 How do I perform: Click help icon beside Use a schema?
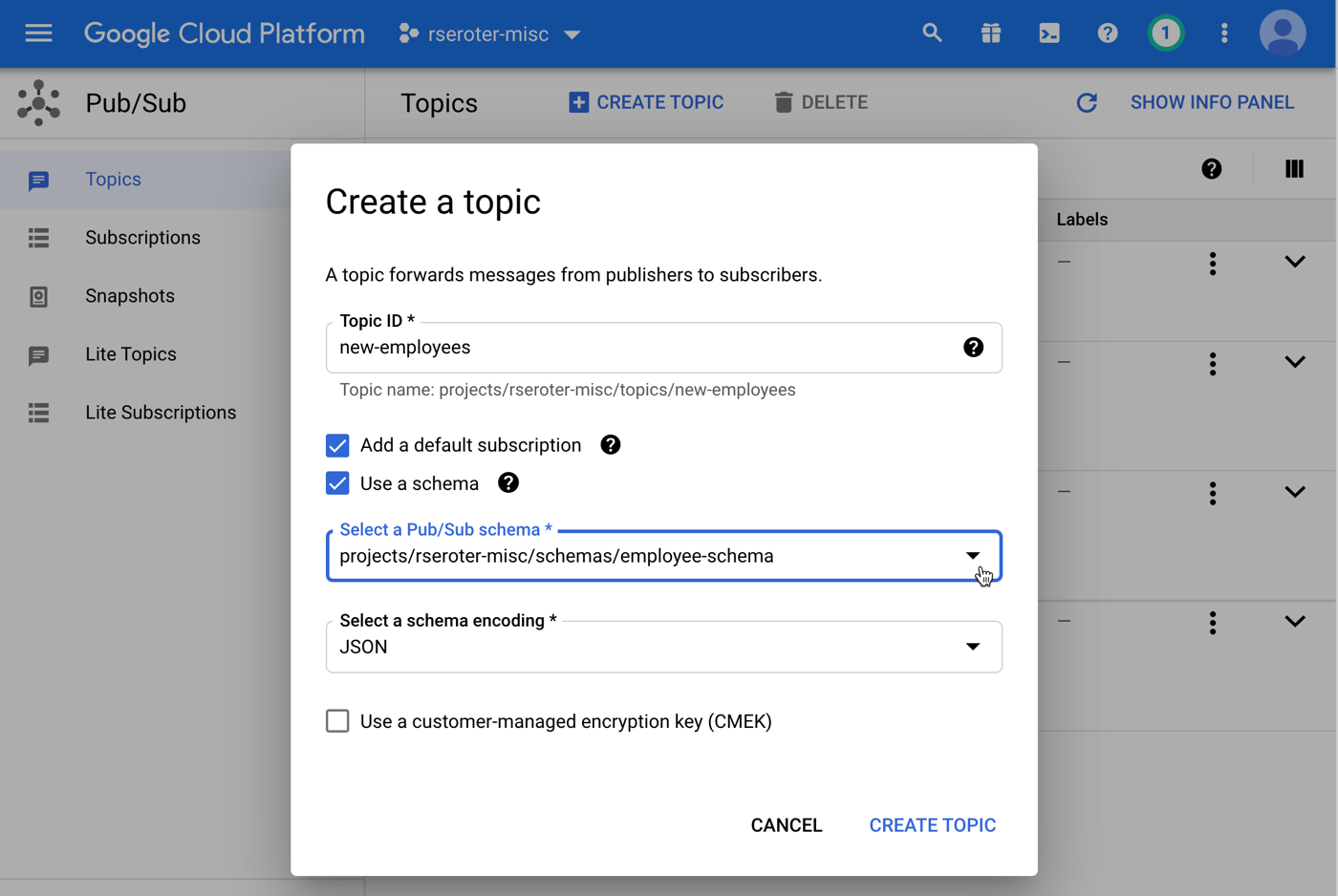pos(508,483)
